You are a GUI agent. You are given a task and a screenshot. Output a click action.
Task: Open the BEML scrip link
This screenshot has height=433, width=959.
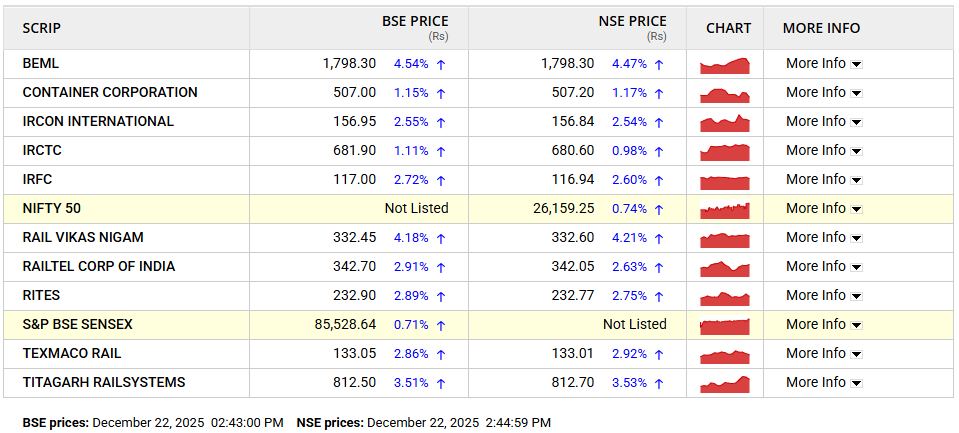[x=40, y=64]
